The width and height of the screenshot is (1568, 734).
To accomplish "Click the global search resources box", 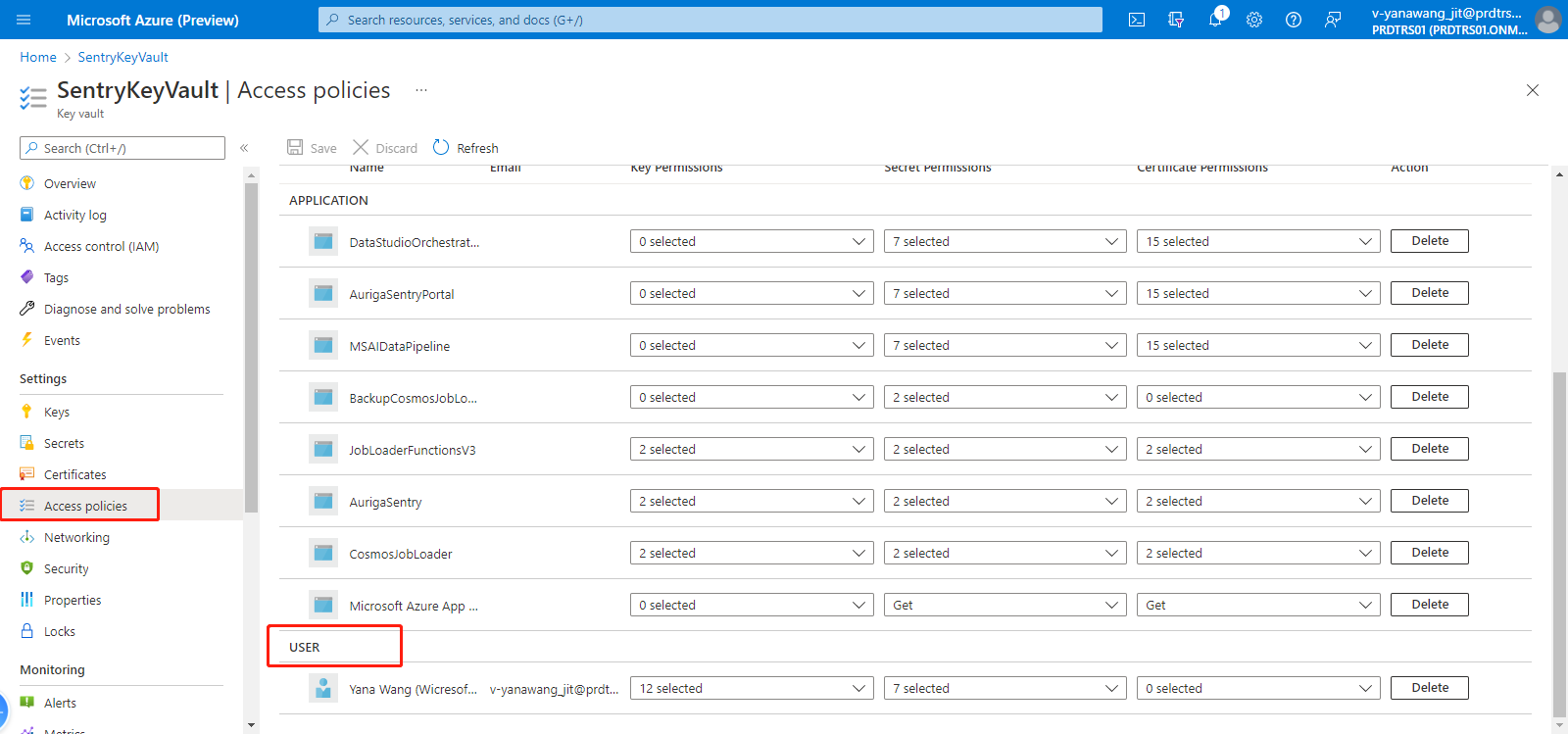I will pyautogui.click(x=710, y=20).
